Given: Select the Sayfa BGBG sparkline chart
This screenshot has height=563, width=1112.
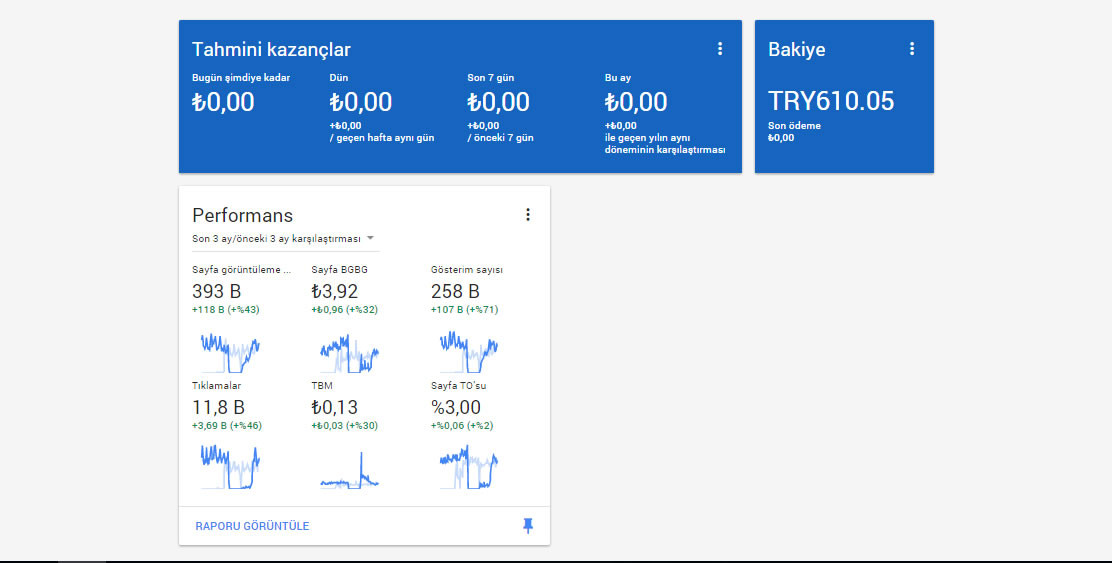Looking at the screenshot, I should 349,353.
